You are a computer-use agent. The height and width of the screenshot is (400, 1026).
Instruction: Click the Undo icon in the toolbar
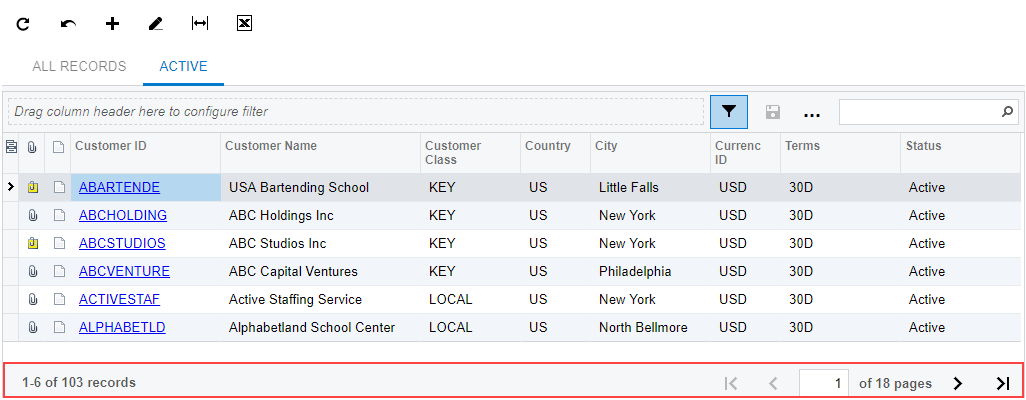tap(68, 23)
